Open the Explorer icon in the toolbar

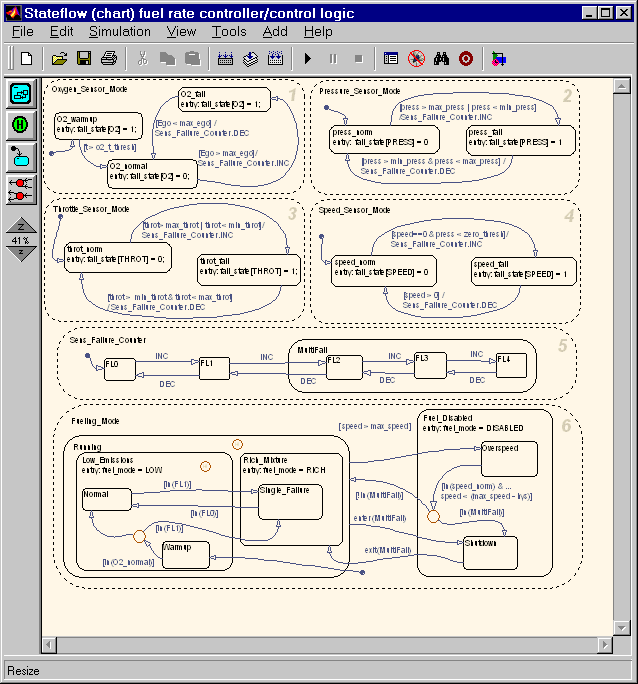tap(391, 58)
